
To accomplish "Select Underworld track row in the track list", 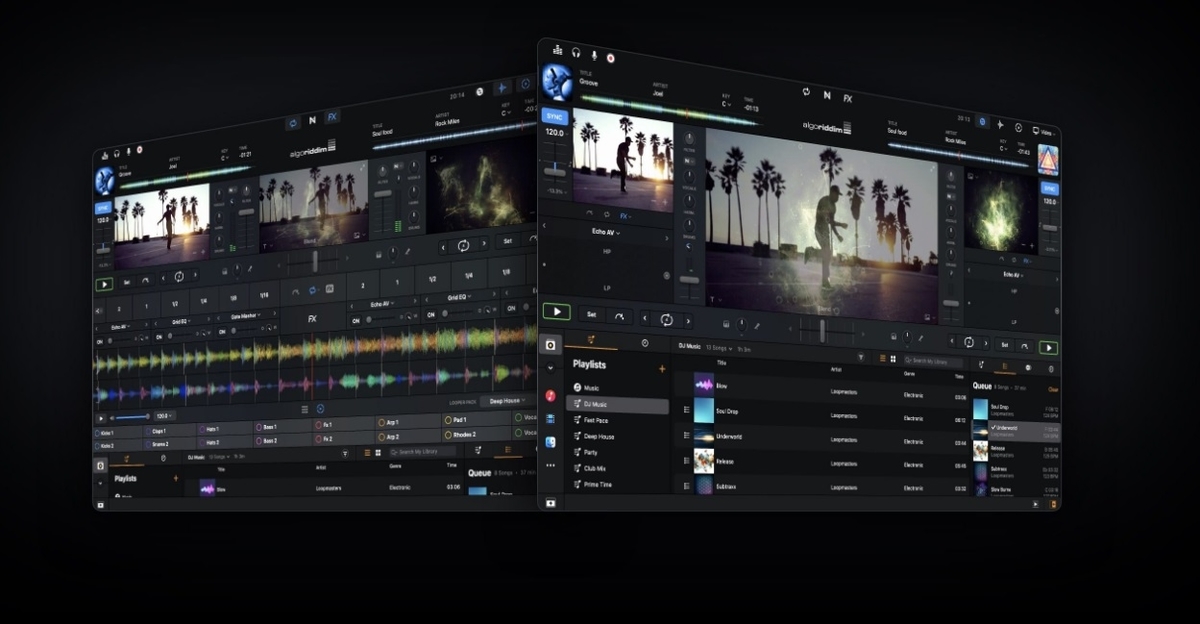I will pos(822,436).
